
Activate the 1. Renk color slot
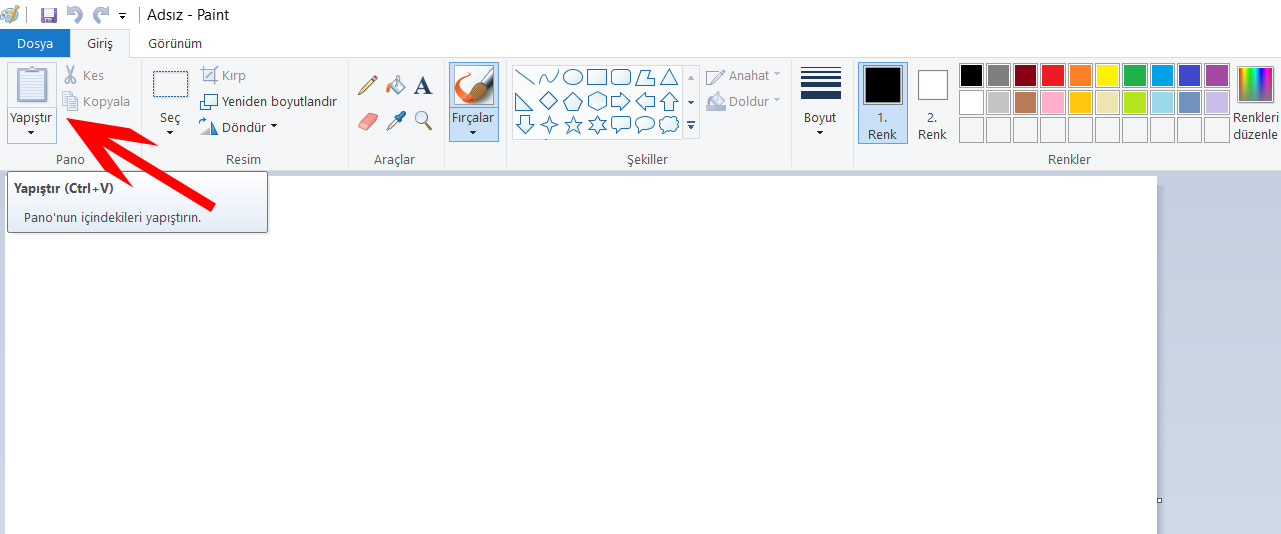point(882,103)
